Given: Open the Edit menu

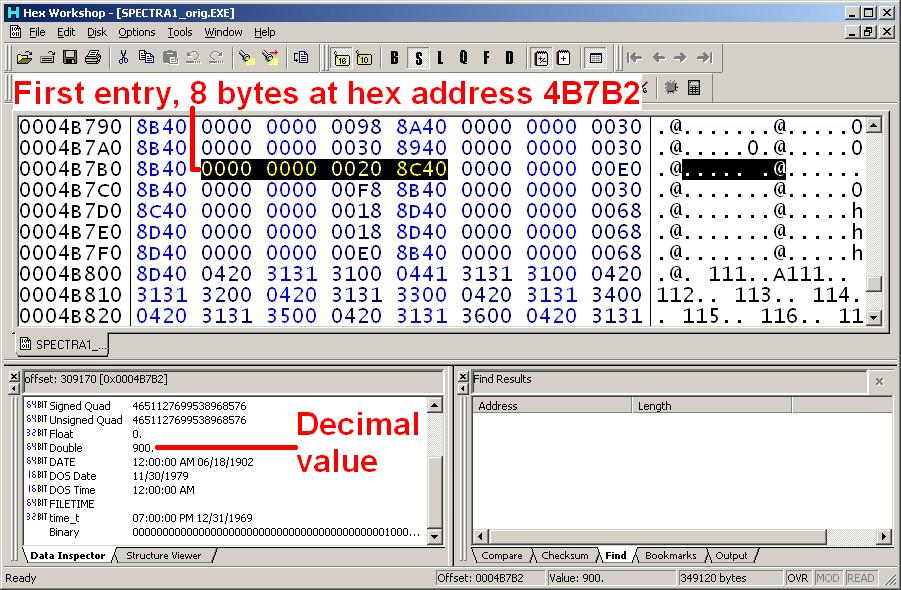Looking at the screenshot, I should point(66,32).
